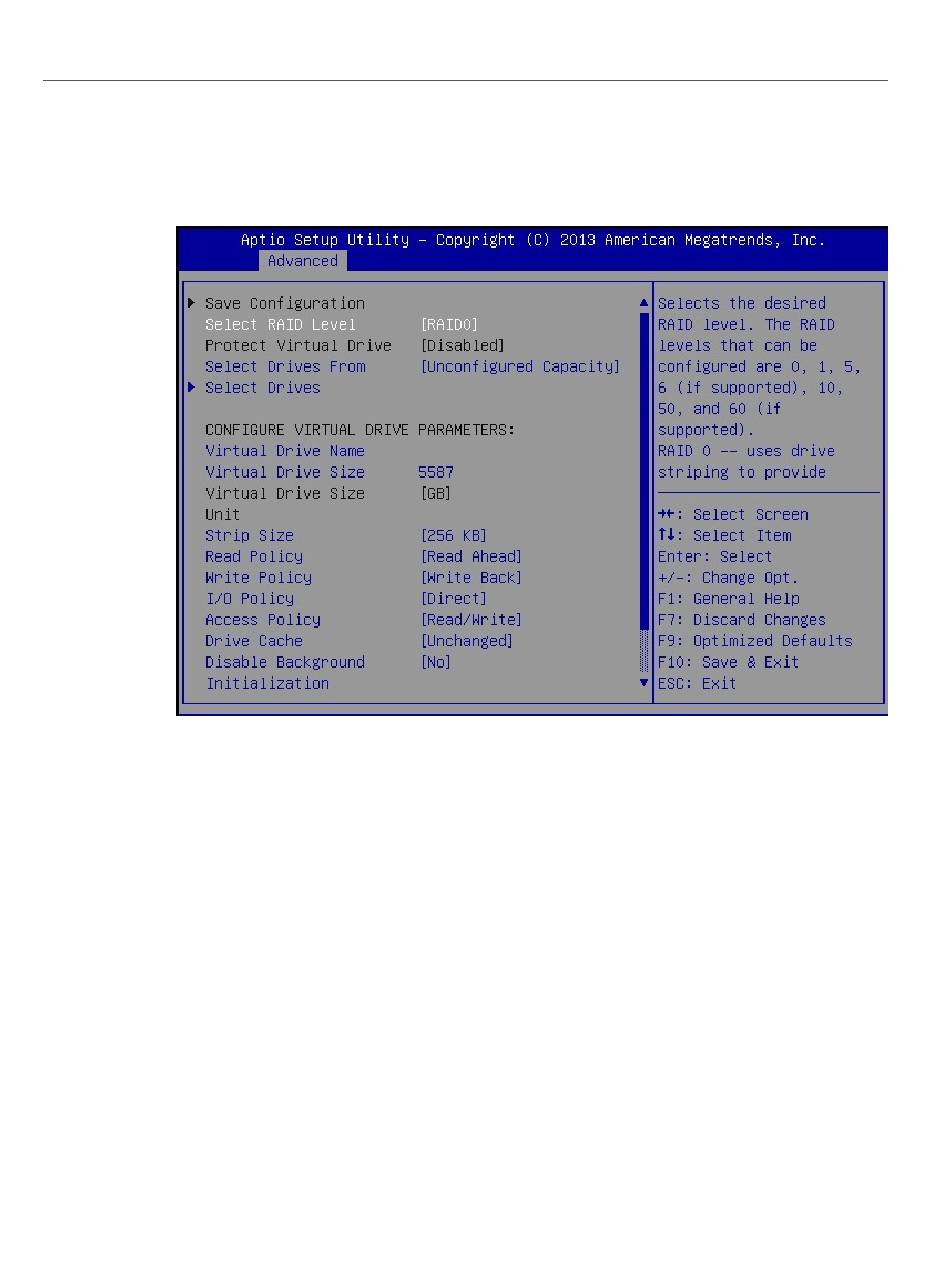Click the Select Item arrows hint

pos(724,535)
